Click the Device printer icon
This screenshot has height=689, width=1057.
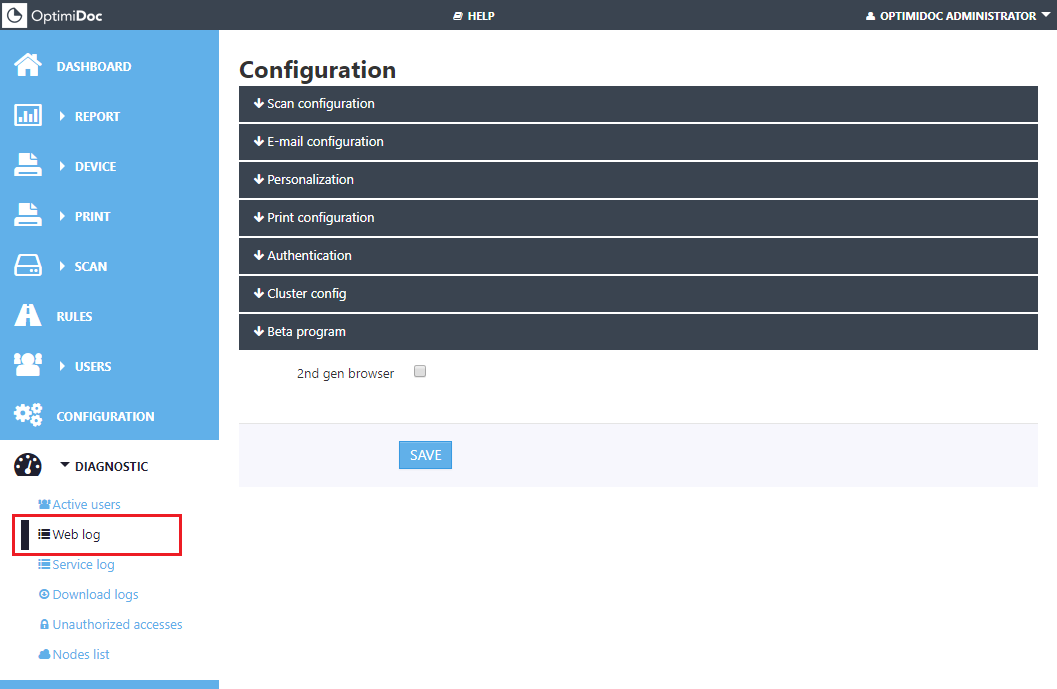[x=28, y=166]
